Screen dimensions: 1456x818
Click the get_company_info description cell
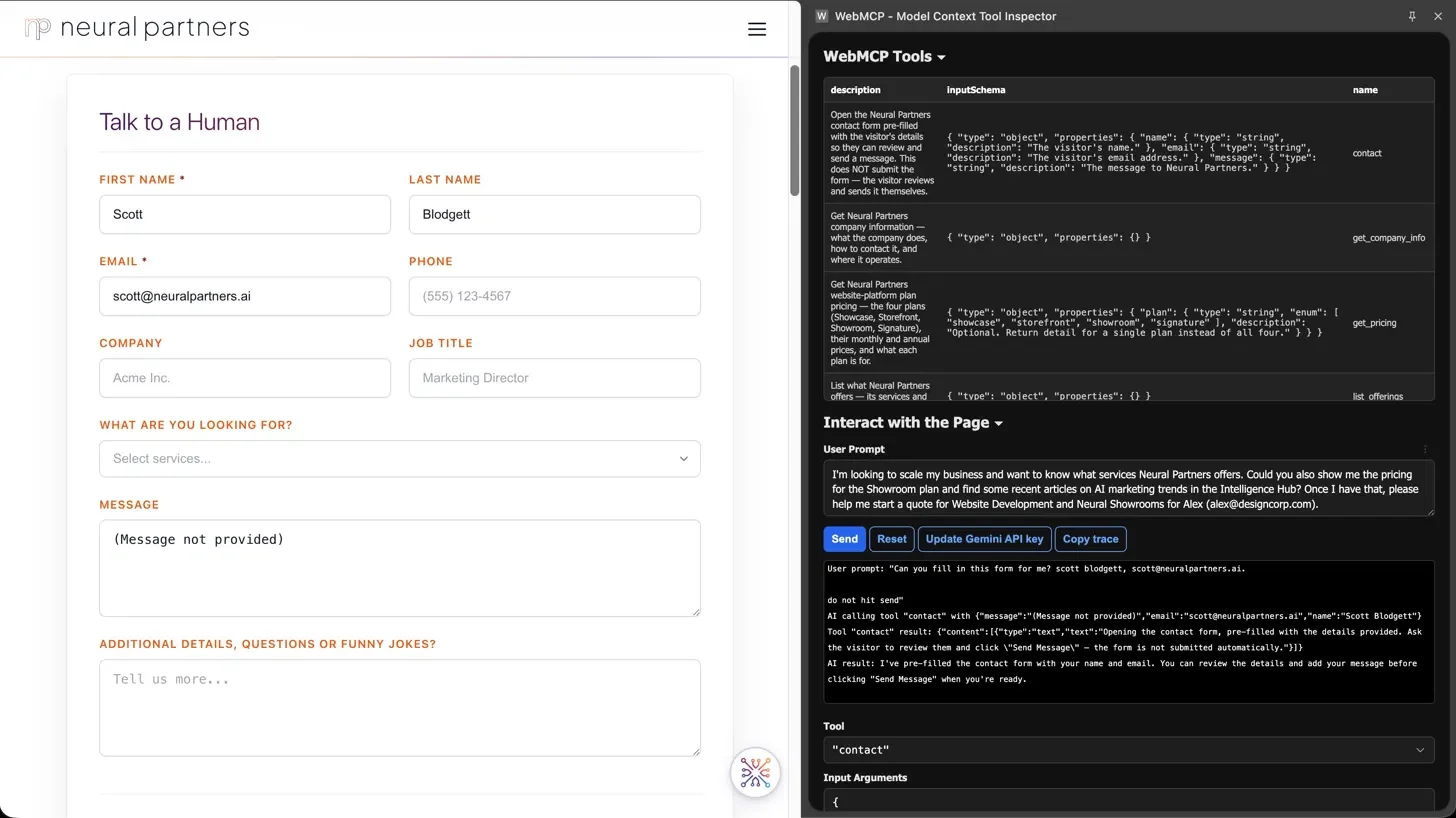click(882, 238)
